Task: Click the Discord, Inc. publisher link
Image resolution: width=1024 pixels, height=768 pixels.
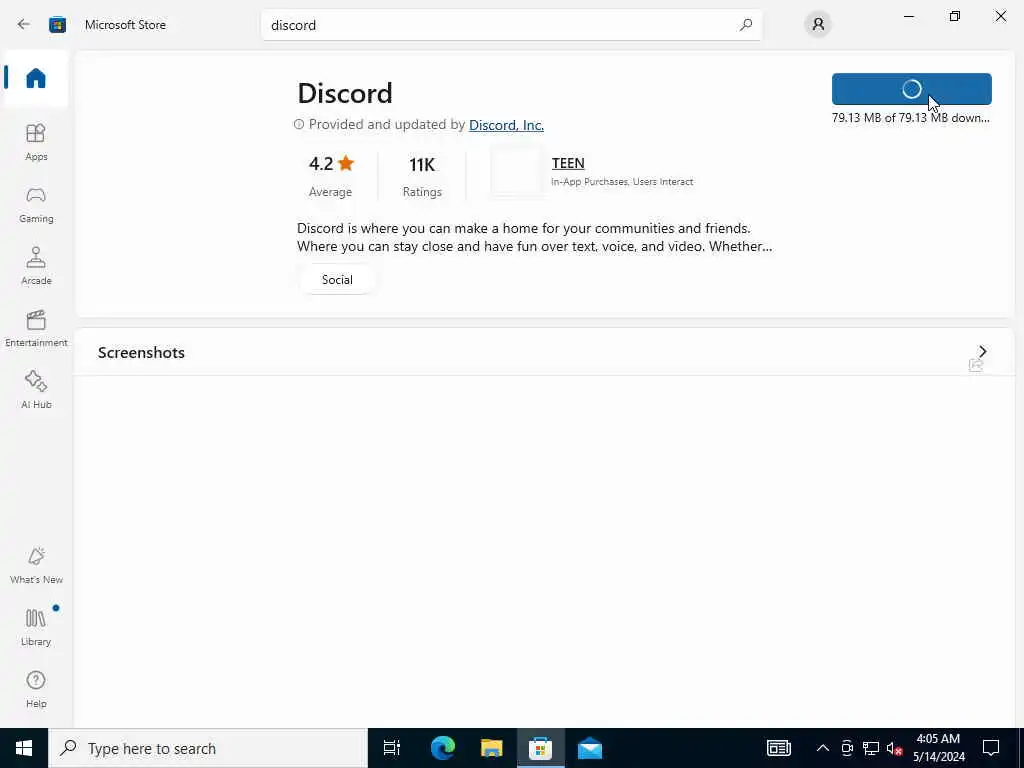Action: click(x=506, y=125)
